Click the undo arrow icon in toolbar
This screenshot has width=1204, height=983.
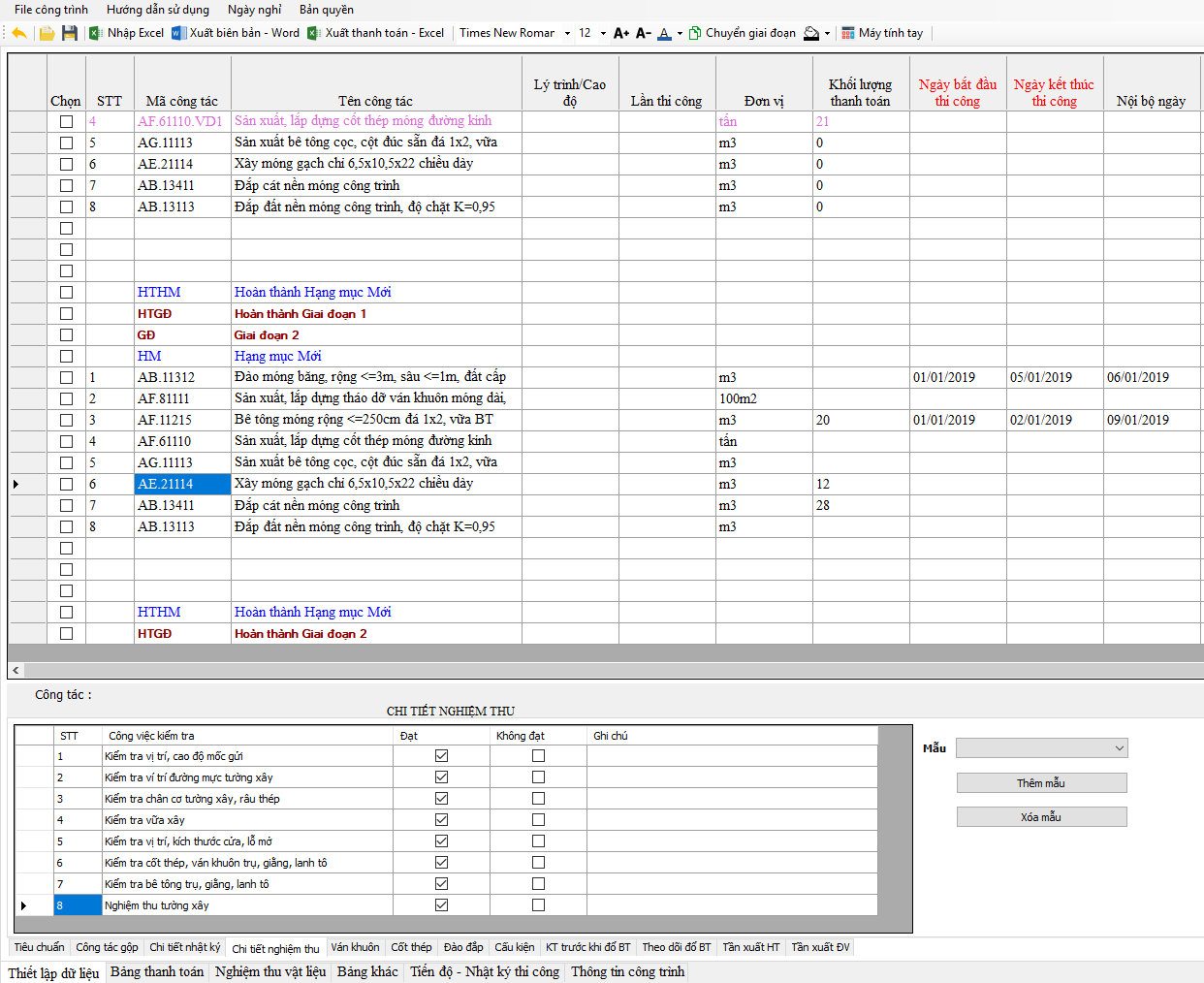click(19, 33)
